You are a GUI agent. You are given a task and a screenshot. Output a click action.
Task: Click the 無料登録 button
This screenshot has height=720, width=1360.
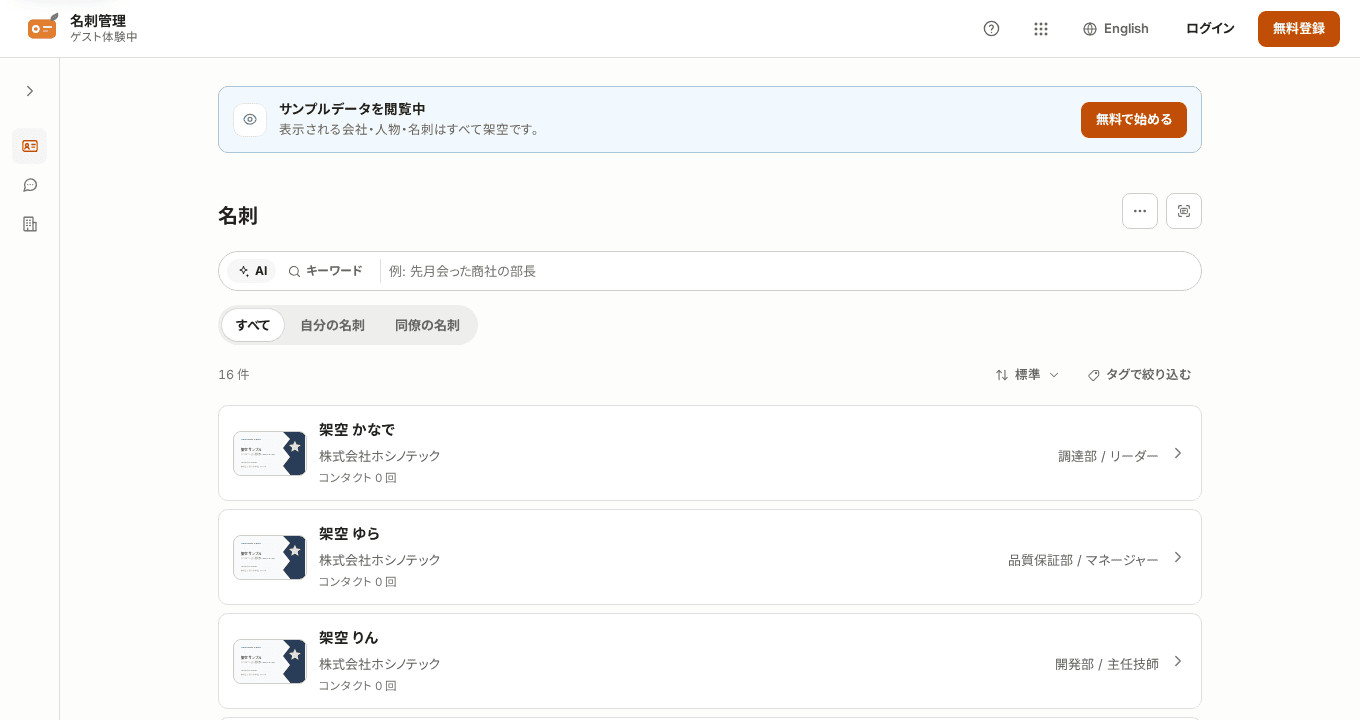coord(1299,29)
